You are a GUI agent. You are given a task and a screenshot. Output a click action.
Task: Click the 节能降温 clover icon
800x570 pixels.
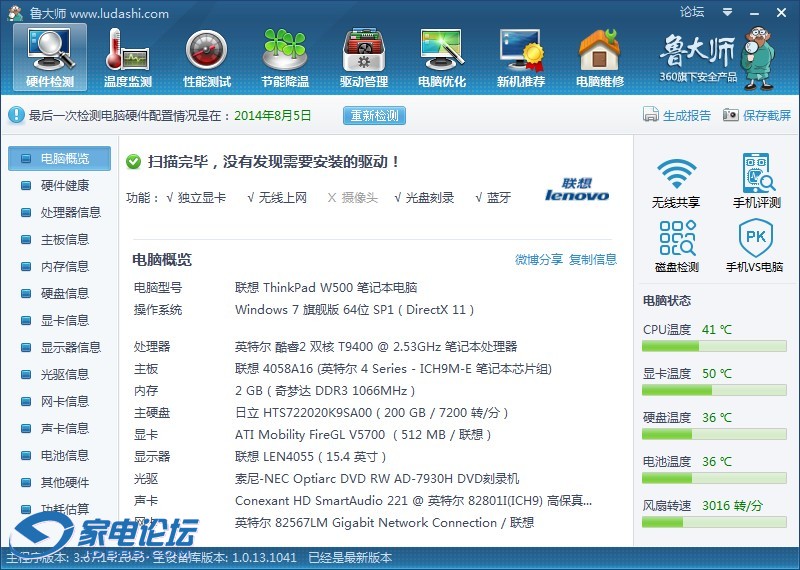(285, 57)
